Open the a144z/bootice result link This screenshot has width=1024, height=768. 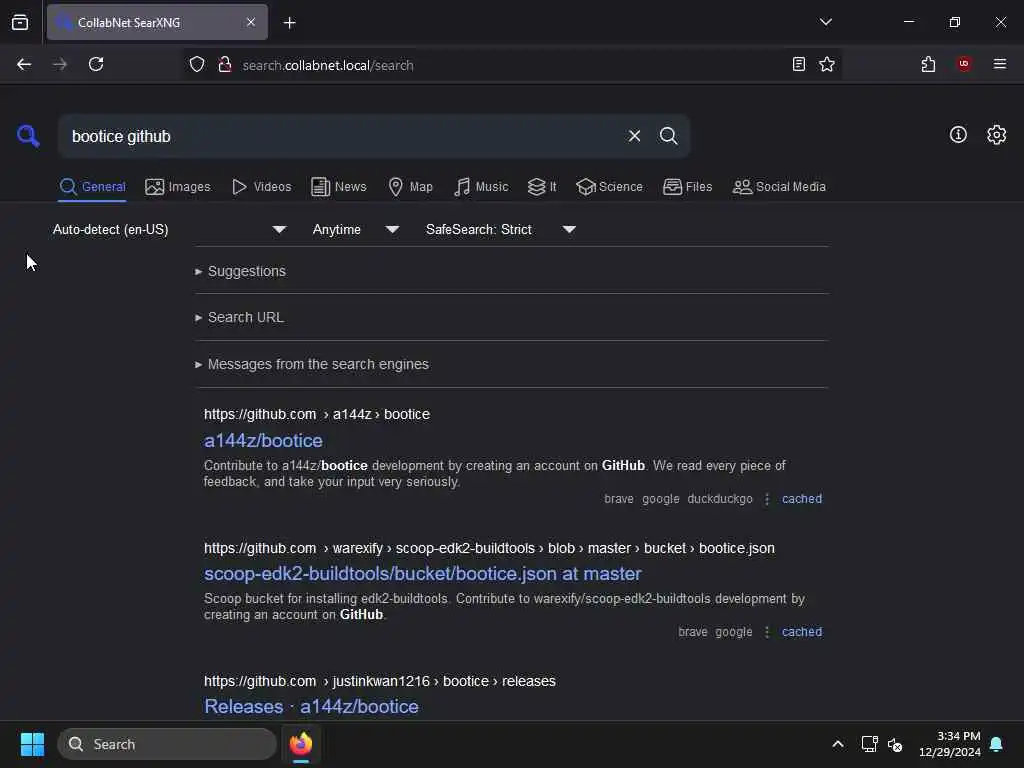263,441
